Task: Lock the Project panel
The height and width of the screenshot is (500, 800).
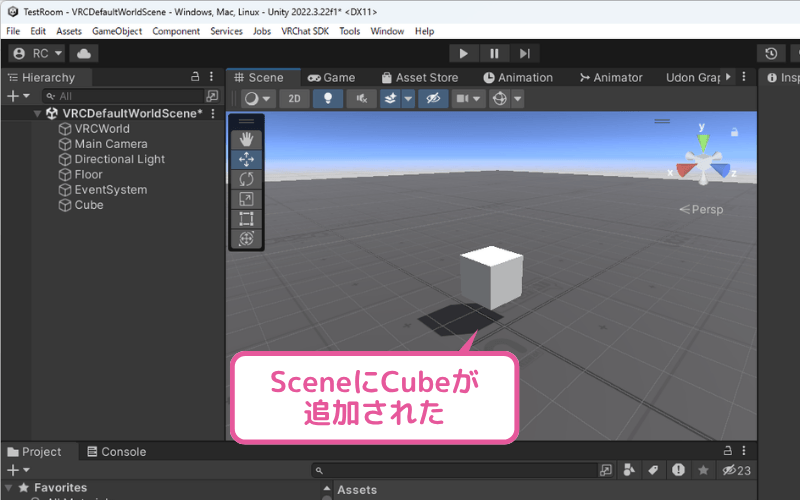Action: [x=728, y=451]
